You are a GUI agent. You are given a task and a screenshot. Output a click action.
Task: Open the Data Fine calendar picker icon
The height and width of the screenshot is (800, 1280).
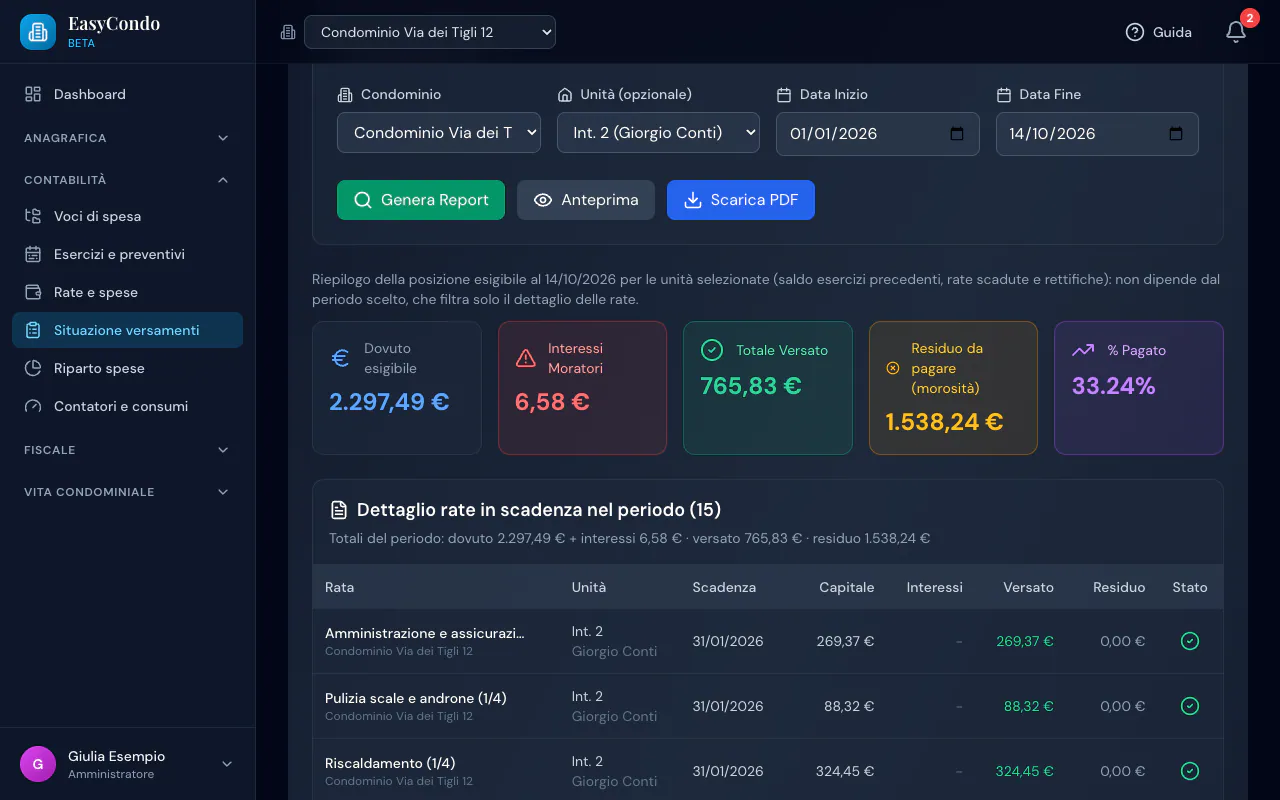[x=1176, y=134]
